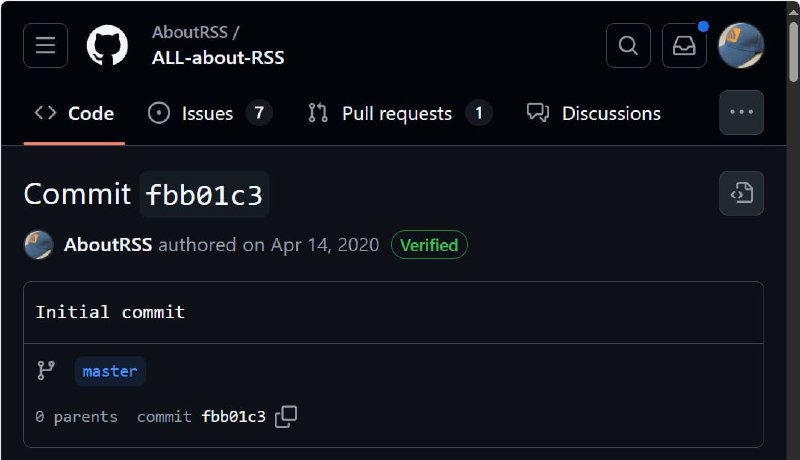Screen dimensions: 800x460
Task: Click the GitHub logo icon
Action: pos(107,46)
